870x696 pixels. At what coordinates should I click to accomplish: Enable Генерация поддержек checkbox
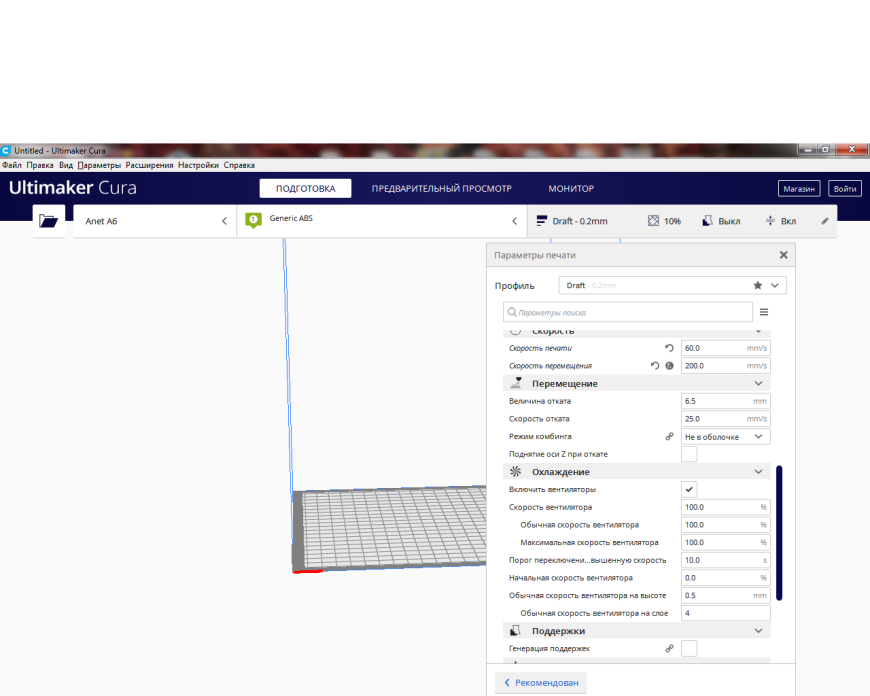click(x=689, y=648)
